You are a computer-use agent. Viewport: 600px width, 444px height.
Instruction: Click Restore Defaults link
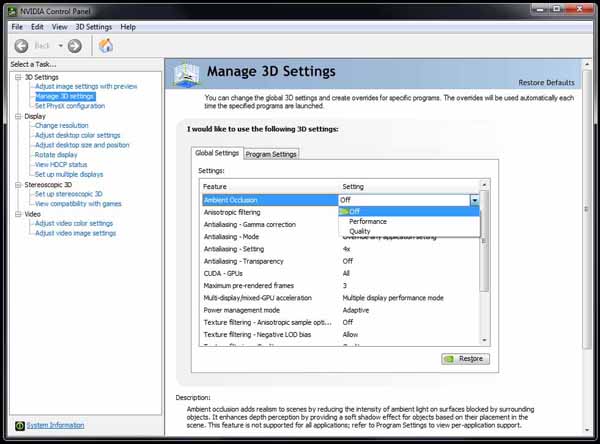coord(546,83)
